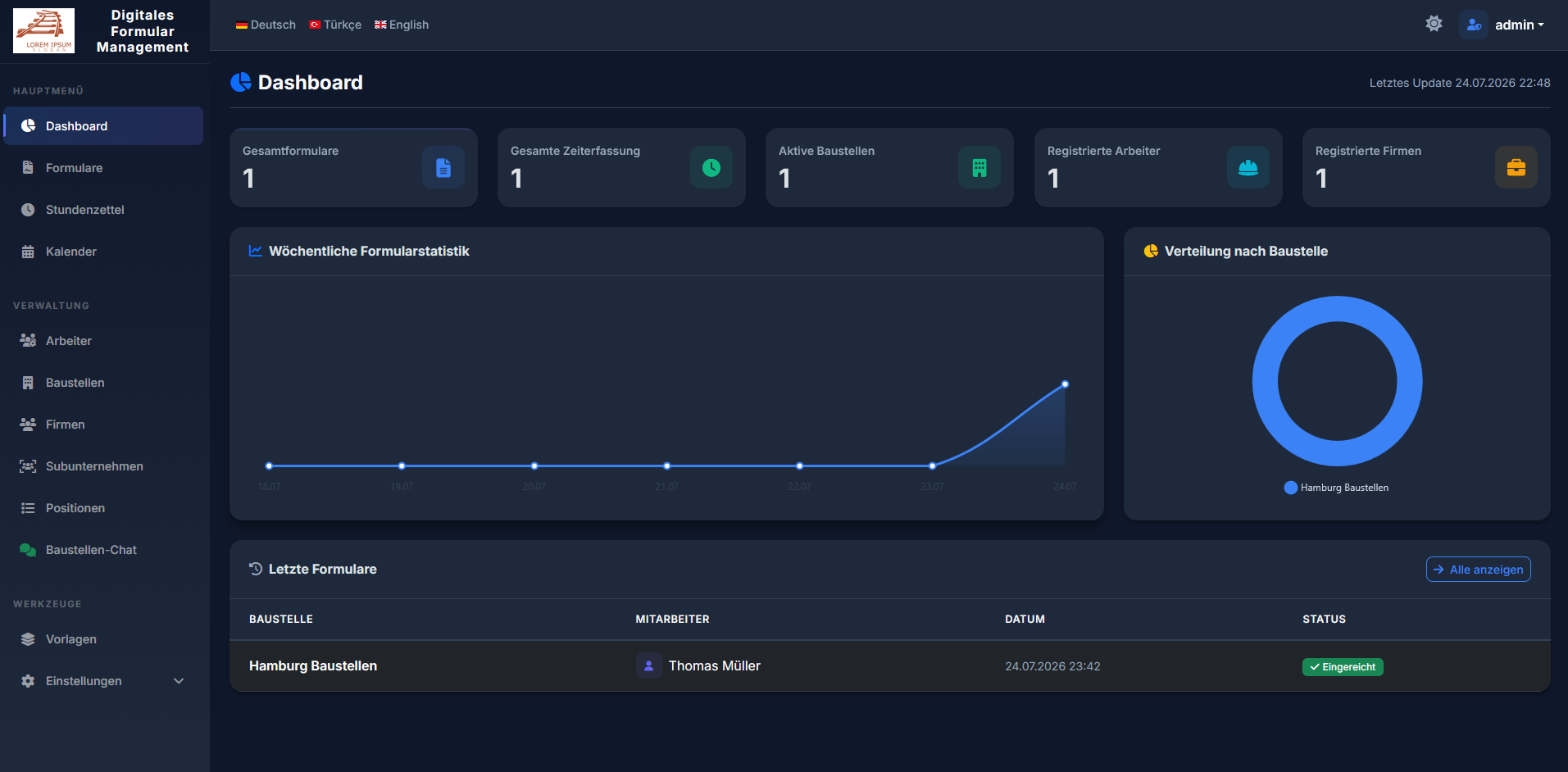Image resolution: width=1568 pixels, height=772 pixels.
Task: Click the 18.07 data point on line chart
Action: (x=269, y=465)
